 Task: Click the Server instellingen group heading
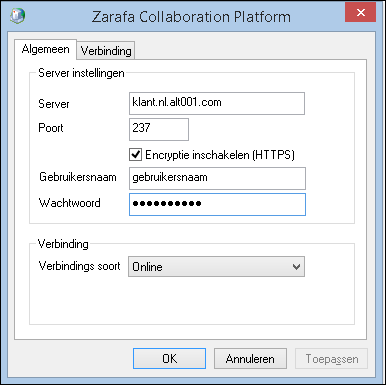coord(81,73)
